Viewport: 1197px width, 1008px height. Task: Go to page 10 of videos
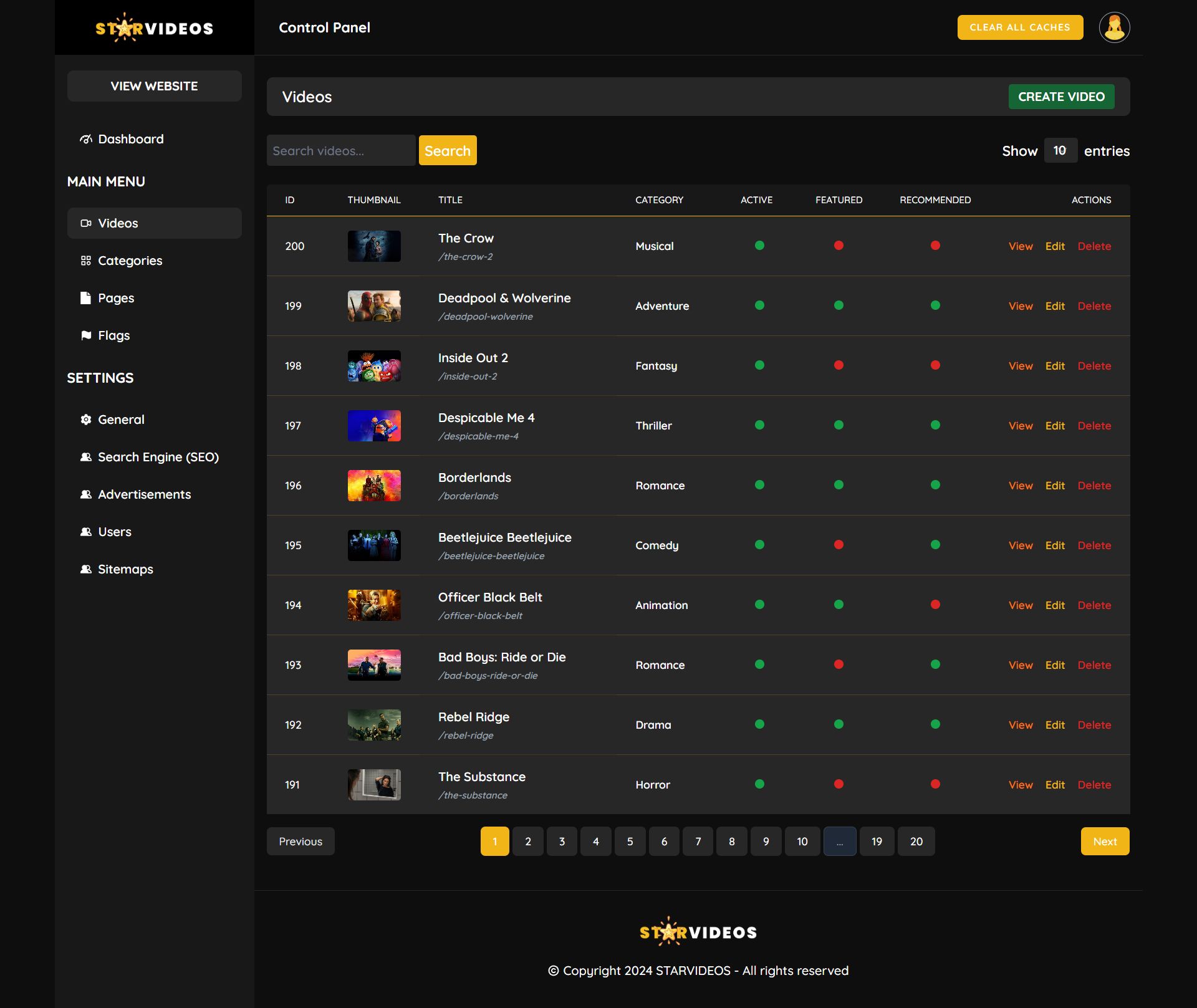click(802, 842)
